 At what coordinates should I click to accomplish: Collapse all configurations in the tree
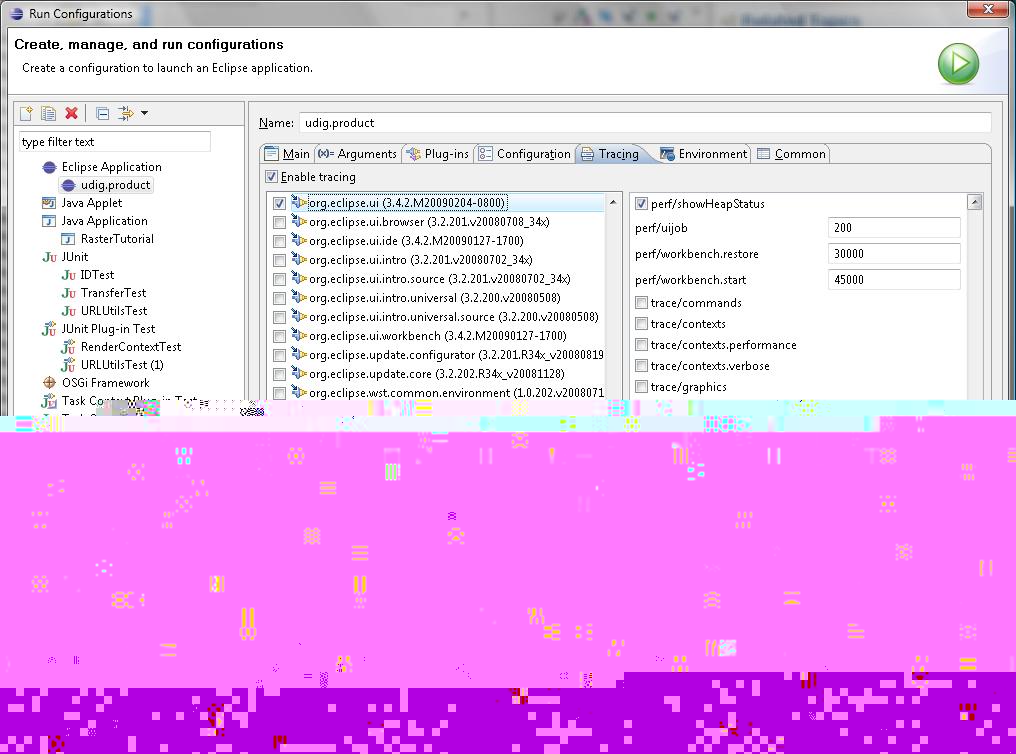click(x=102, y=114)
